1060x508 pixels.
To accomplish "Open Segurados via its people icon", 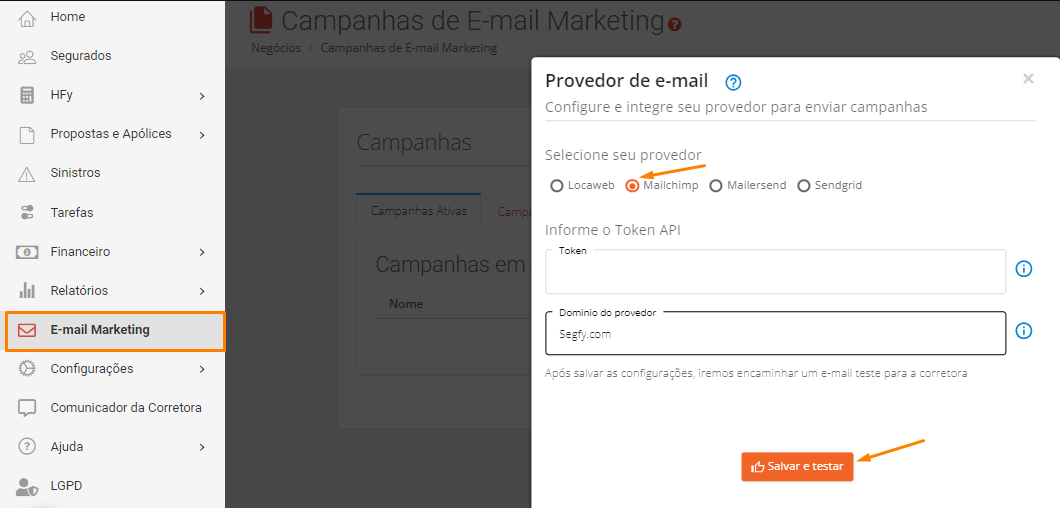I will pos(26,57).
